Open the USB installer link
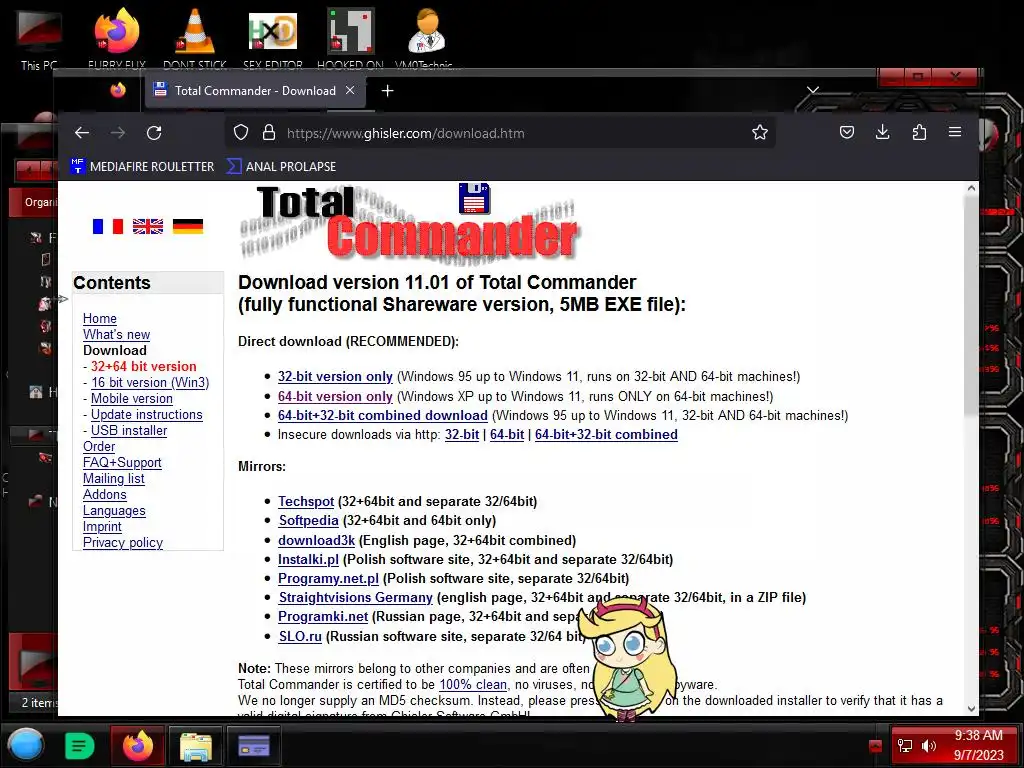Screen dimensions: 1024x768 click(129, 430)
